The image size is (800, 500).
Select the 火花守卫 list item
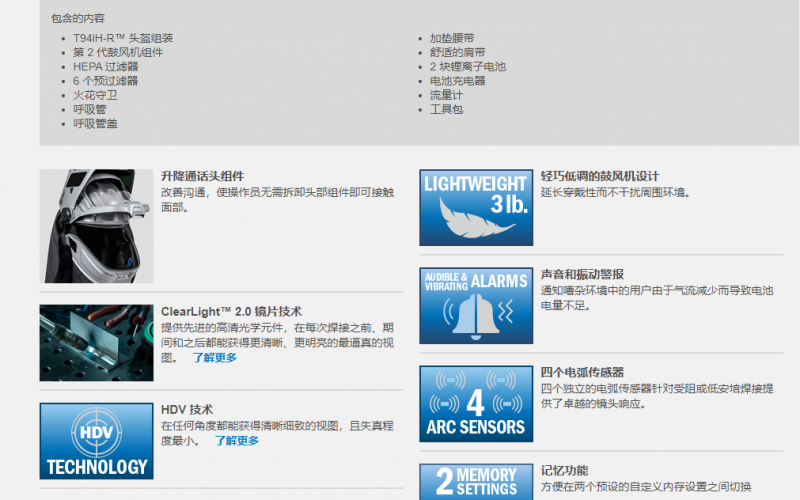coord(95,95)
